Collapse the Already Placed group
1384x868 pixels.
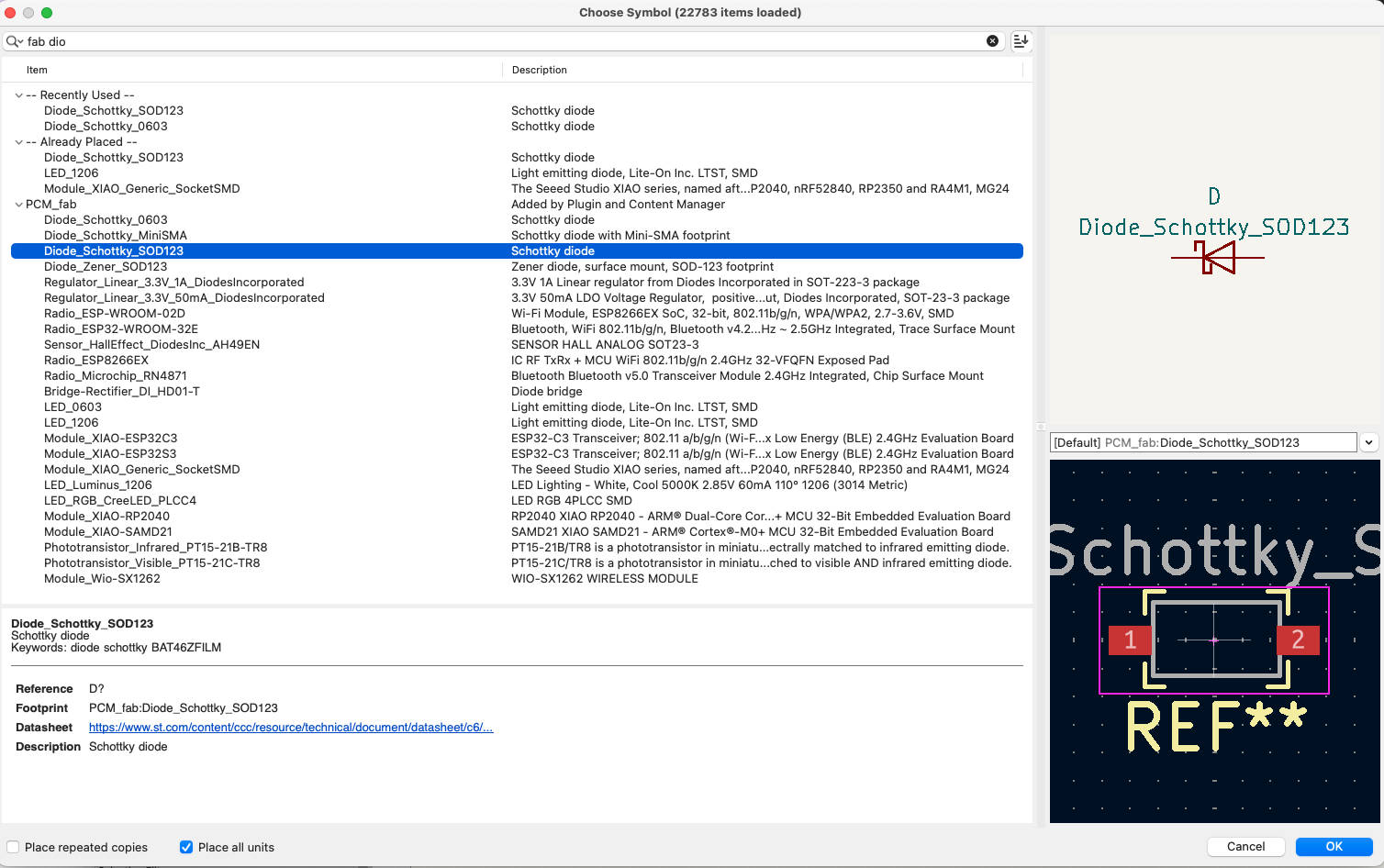18,142
